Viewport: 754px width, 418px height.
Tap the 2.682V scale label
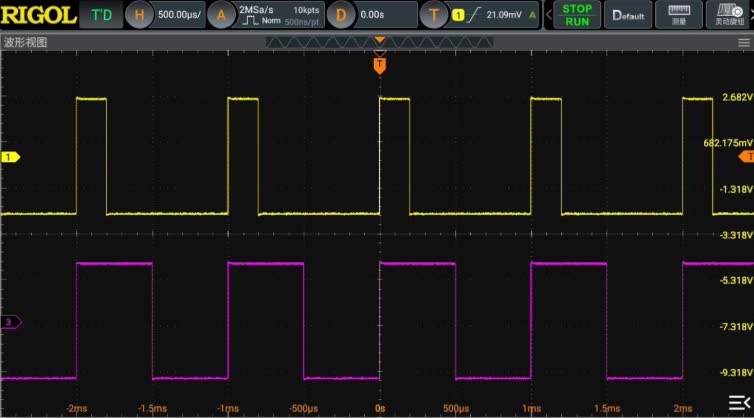[x=737, y=97]
